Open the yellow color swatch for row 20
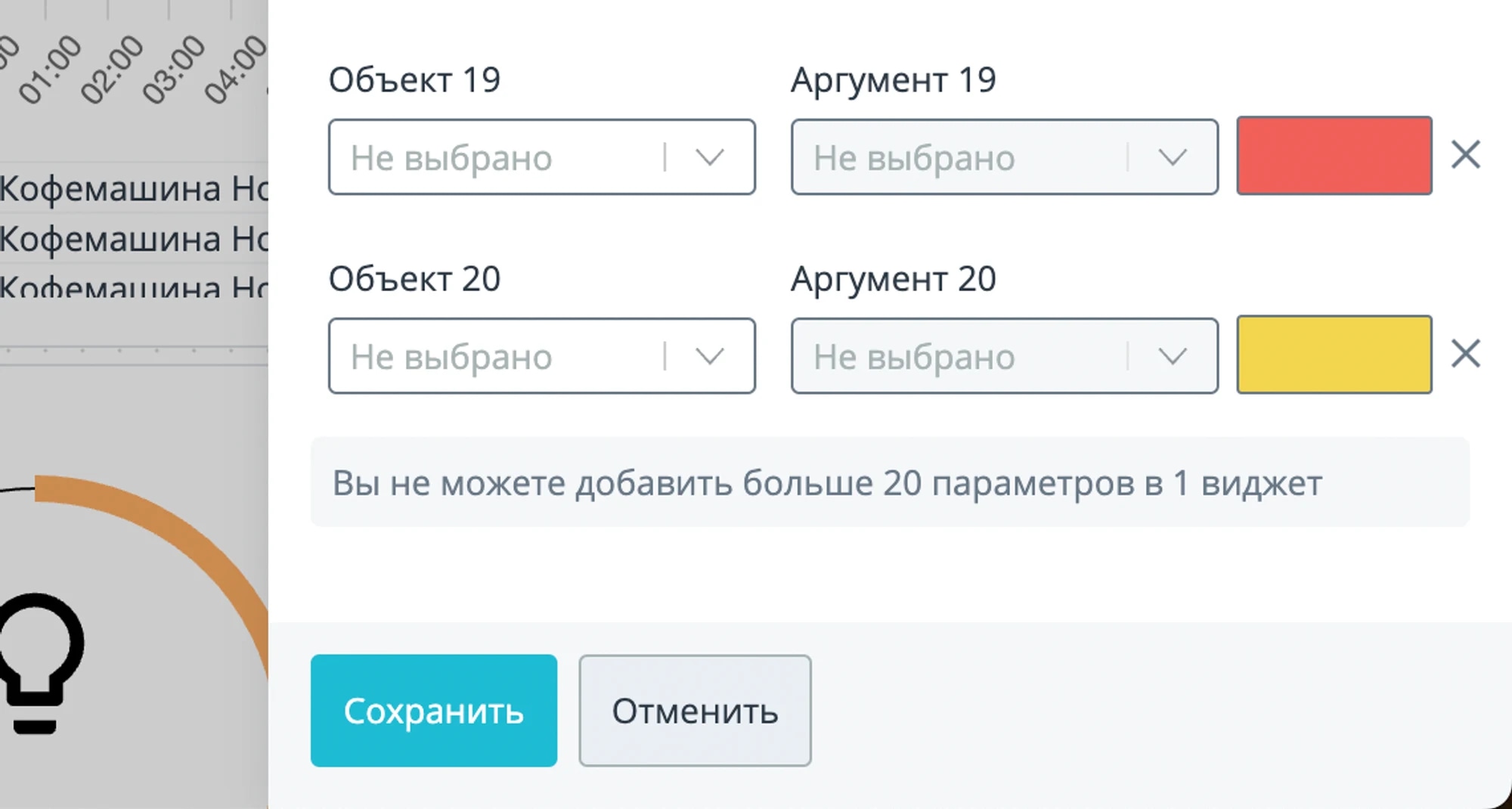This screenshot has height=809, width=1512. (1334, 355)
